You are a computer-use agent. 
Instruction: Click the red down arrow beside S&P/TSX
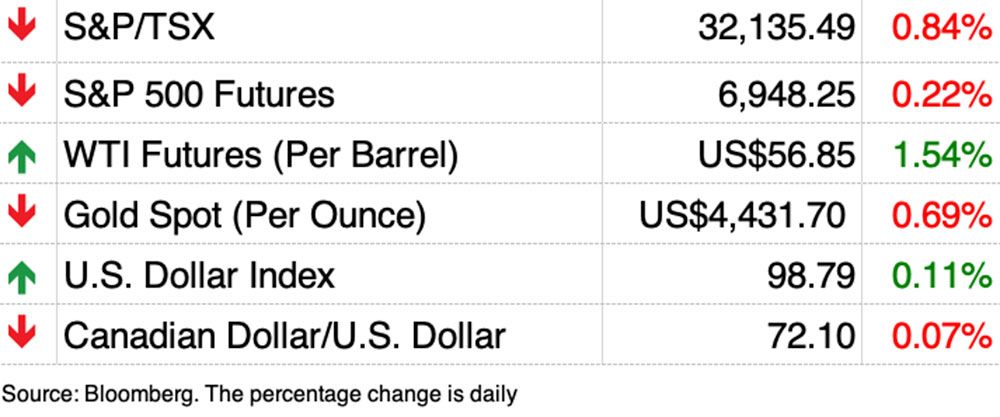click(21, 28)
